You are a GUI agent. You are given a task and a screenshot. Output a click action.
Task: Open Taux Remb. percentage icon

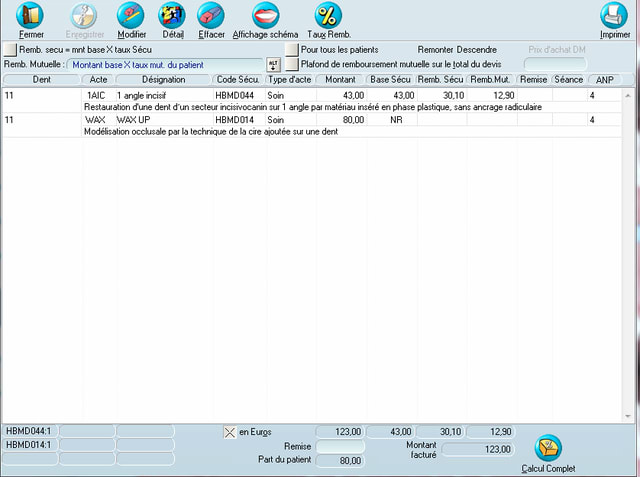(x=328, y=16)
